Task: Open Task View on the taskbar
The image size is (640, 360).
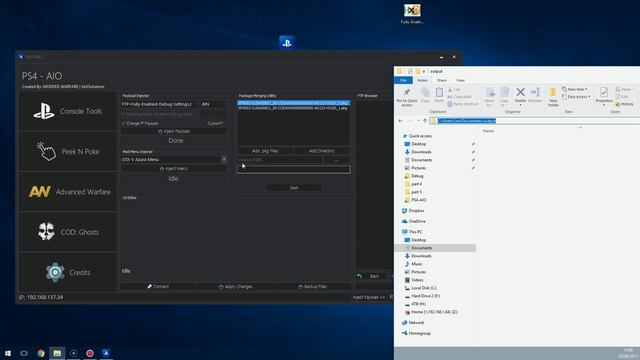Action: coord(24,353)
